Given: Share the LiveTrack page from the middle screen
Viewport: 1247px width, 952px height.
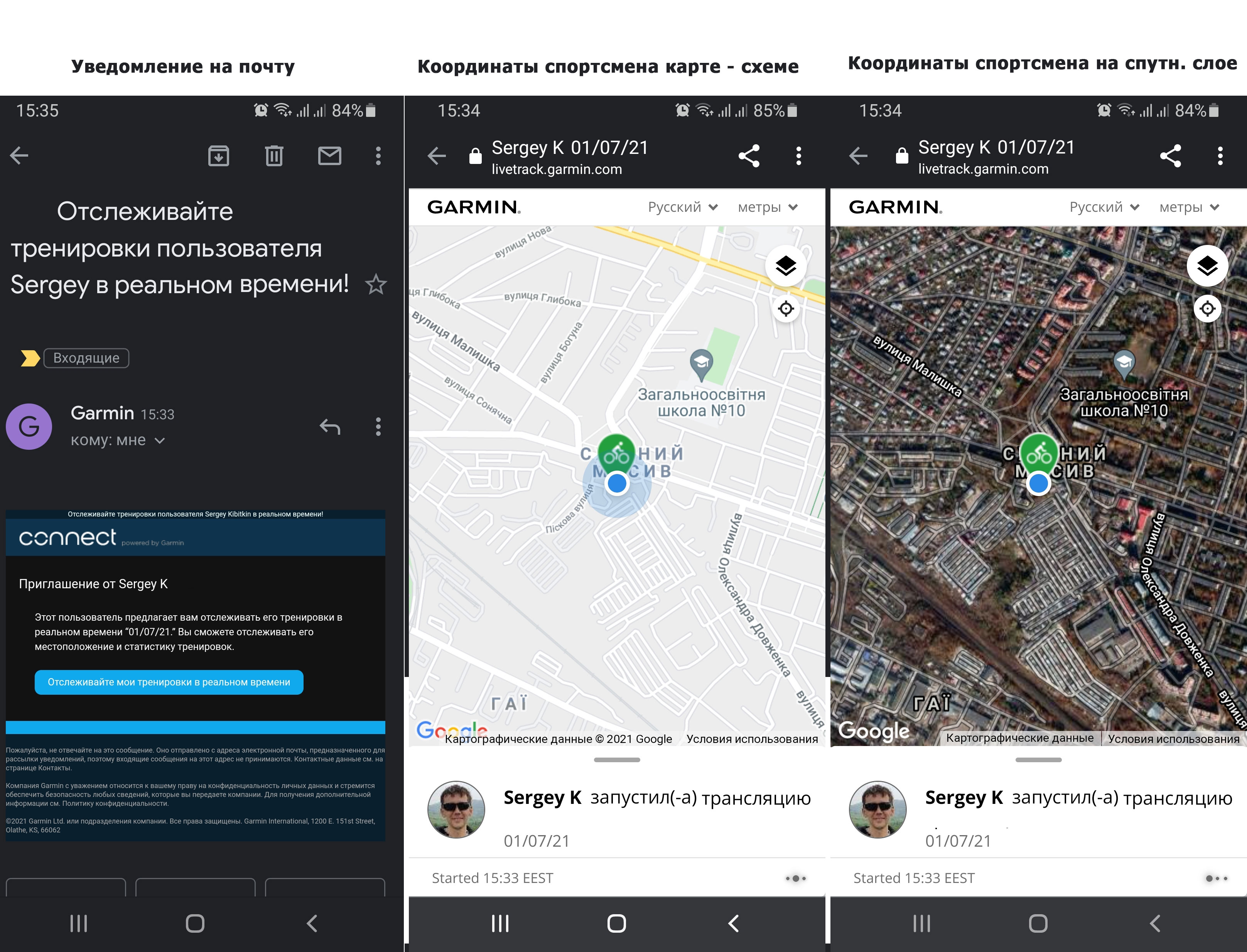Looking at the screenshot, I should click(x=748, y=156).
